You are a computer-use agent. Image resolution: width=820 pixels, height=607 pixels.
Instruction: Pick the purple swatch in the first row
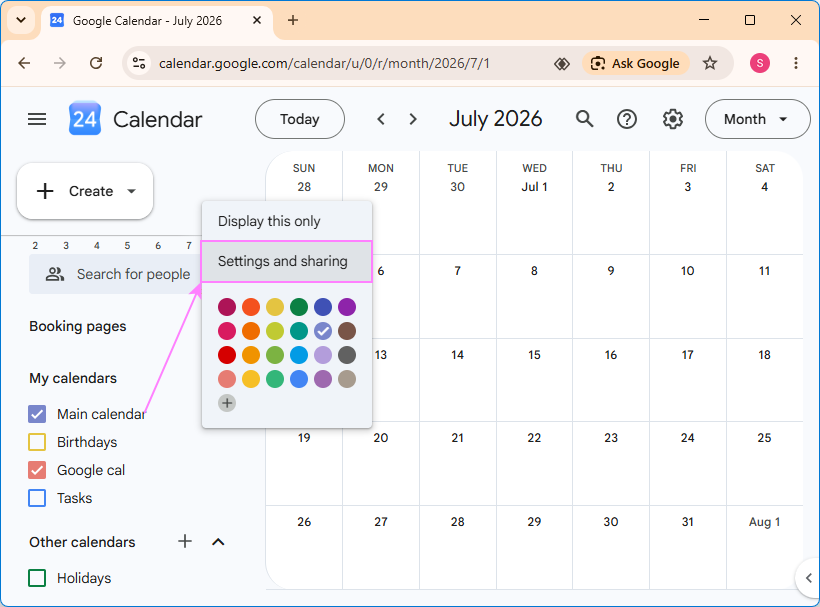347,307
